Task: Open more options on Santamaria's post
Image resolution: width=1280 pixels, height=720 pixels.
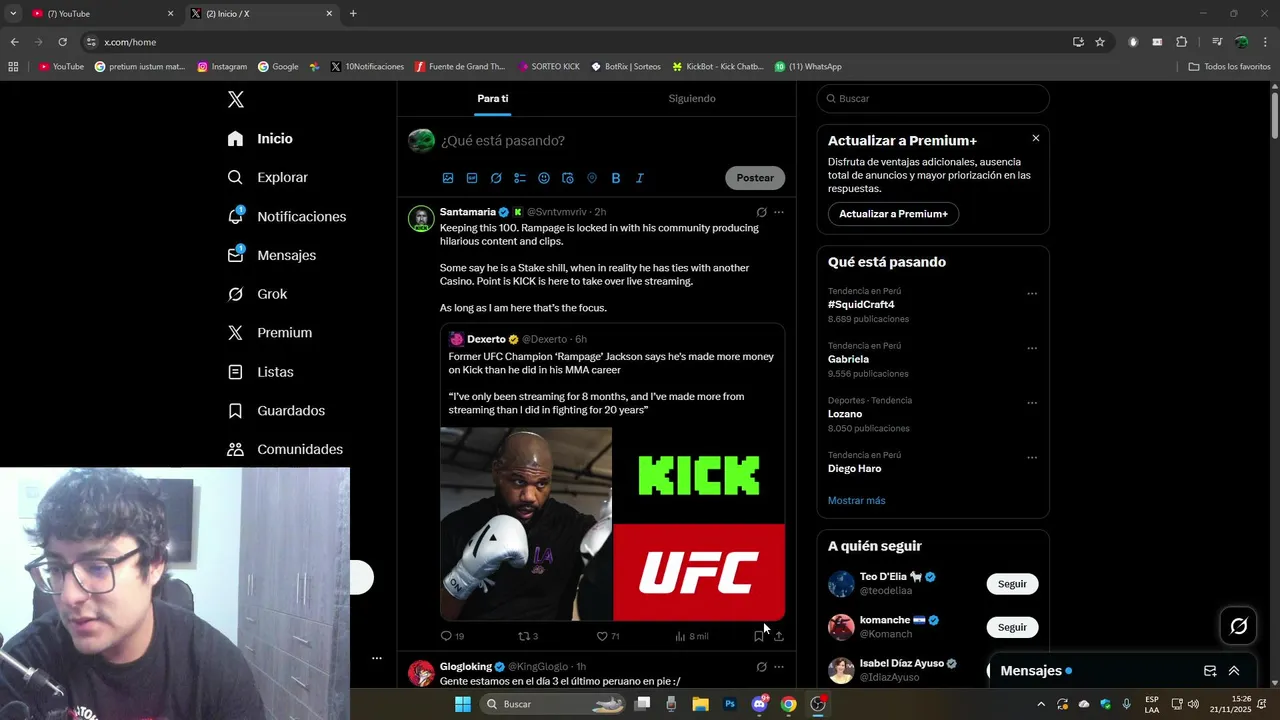Action: tap(779, 212)
